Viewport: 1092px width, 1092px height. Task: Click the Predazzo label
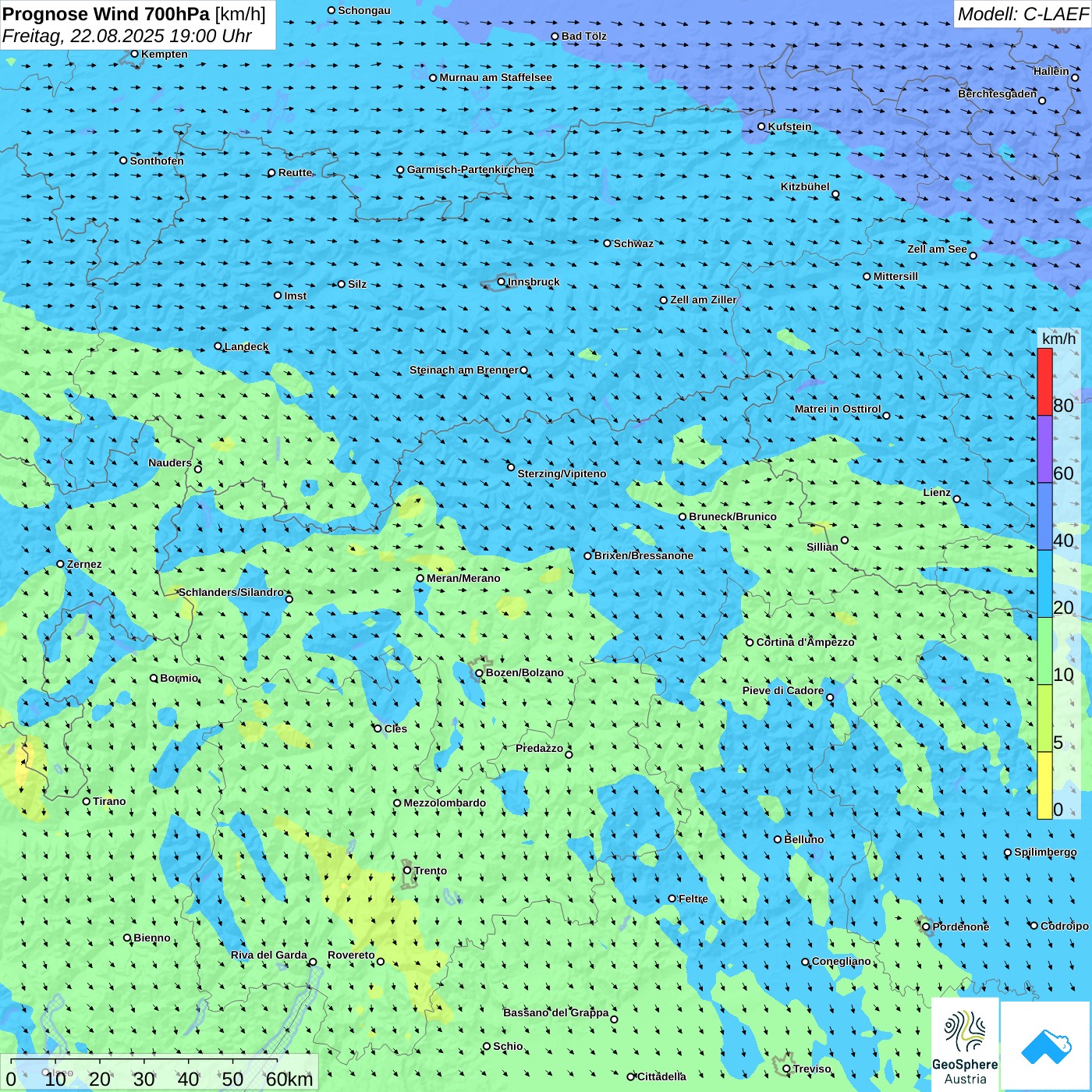pos(539,748)
